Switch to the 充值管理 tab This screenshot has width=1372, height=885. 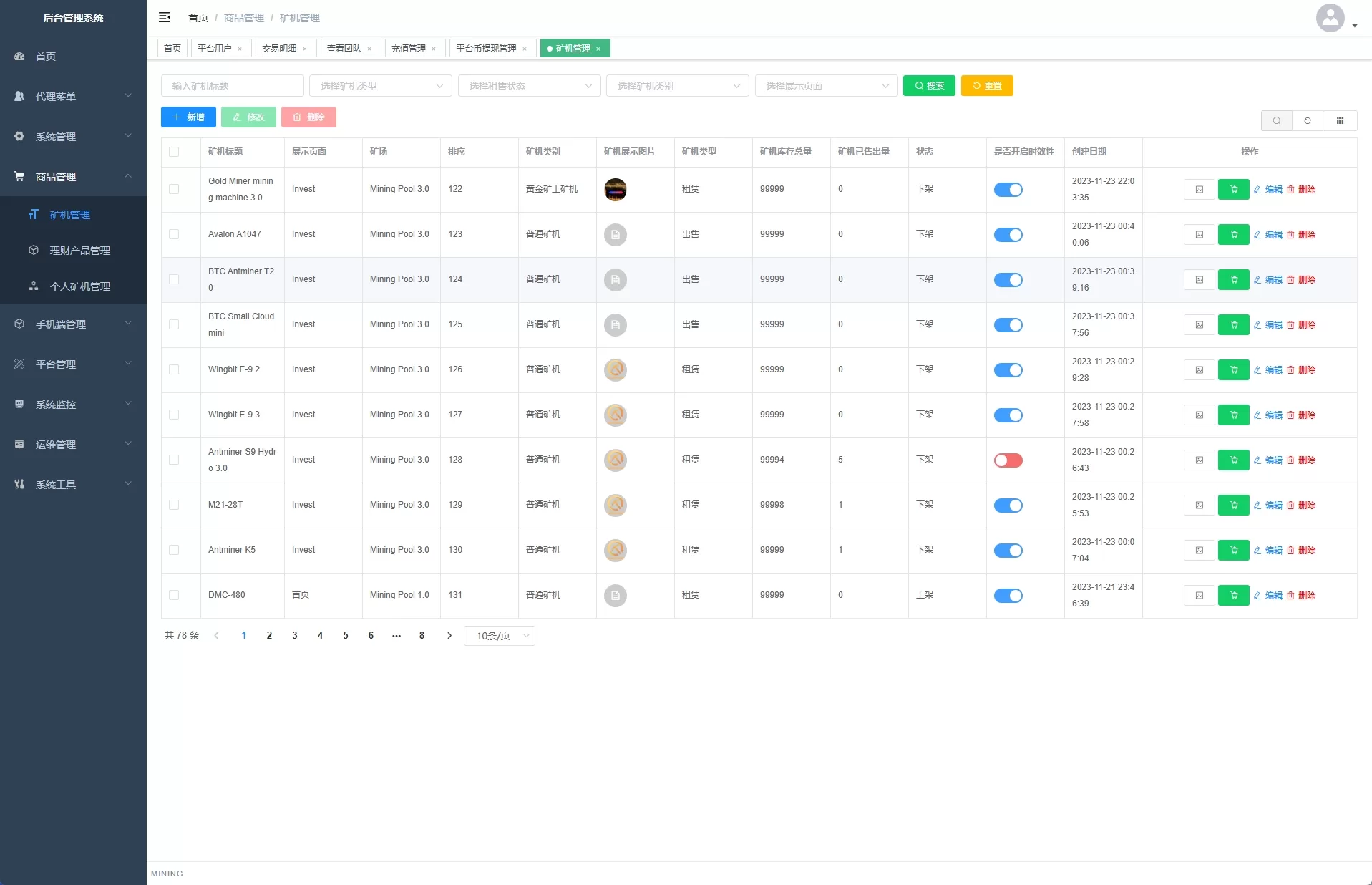(409, 49)
